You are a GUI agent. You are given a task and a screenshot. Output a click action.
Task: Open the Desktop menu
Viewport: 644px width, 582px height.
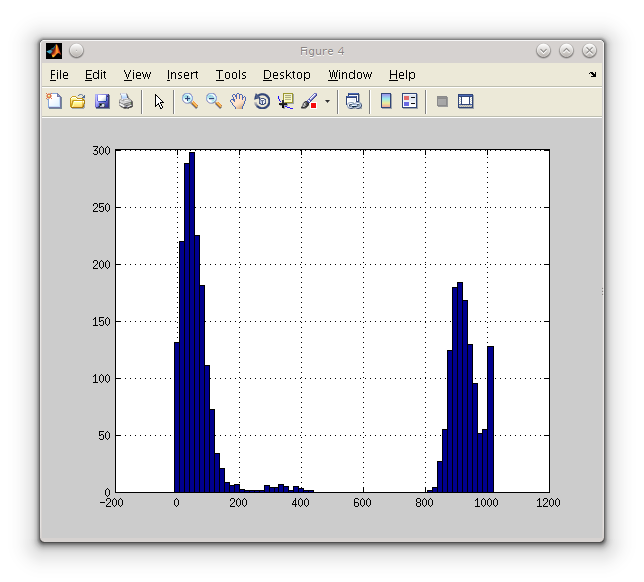(x=287, y=75)
